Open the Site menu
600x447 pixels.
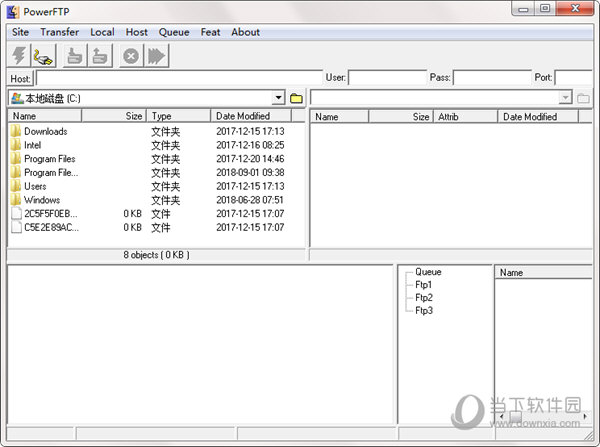pos(20,32)
